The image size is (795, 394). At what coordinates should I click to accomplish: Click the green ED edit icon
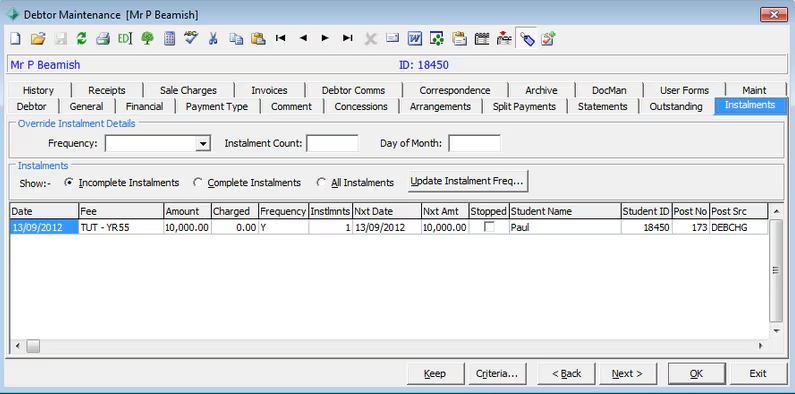(x=125, y=39)
